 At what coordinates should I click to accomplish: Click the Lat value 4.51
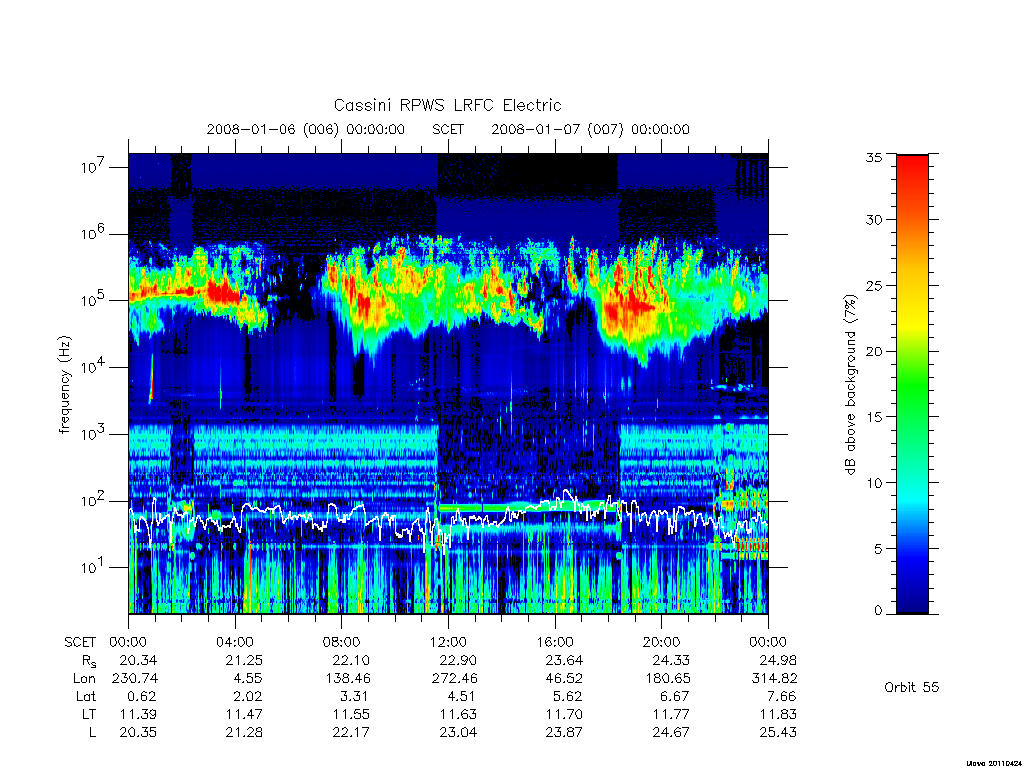(460, 697)
